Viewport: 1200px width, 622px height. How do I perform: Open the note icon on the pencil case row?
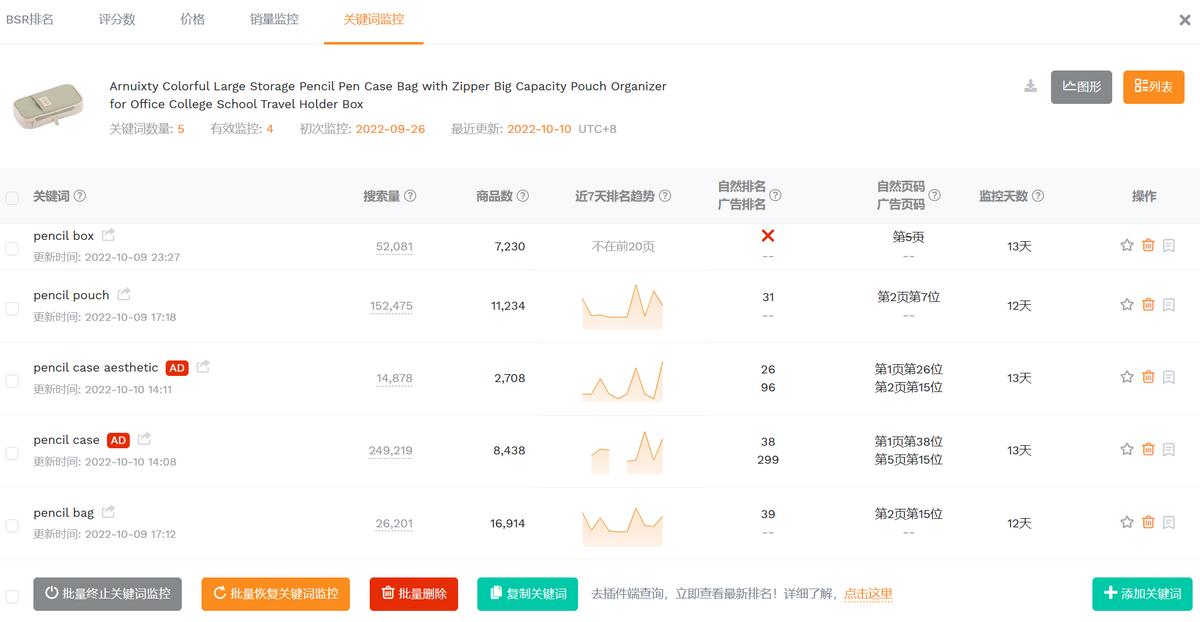click(x=1168, y=450)
